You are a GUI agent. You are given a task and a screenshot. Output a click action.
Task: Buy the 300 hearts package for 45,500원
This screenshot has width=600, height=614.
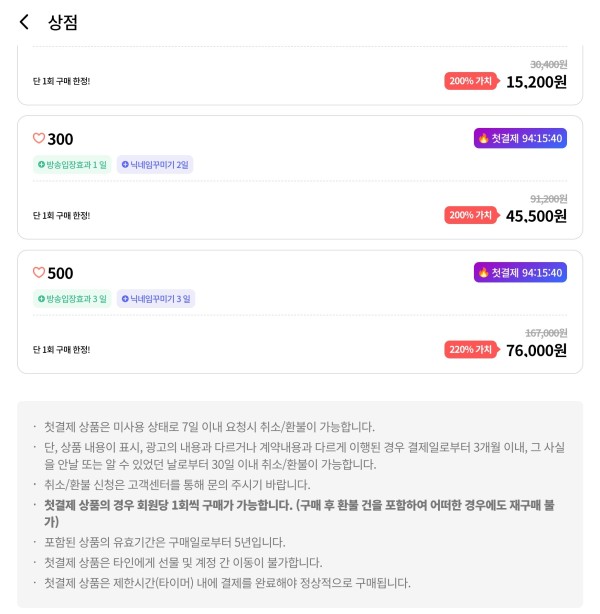click(536, 216)
